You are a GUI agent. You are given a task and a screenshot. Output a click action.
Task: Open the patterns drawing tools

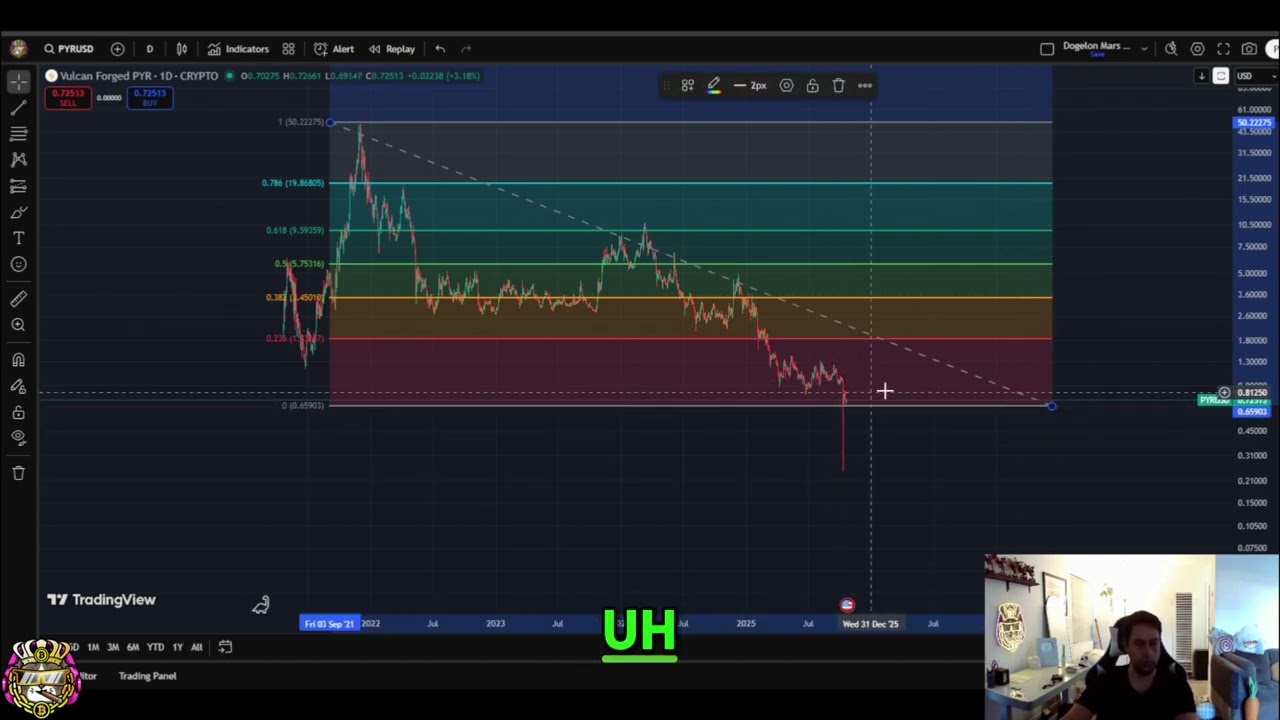pyautogui.click(x=18, y=160)
